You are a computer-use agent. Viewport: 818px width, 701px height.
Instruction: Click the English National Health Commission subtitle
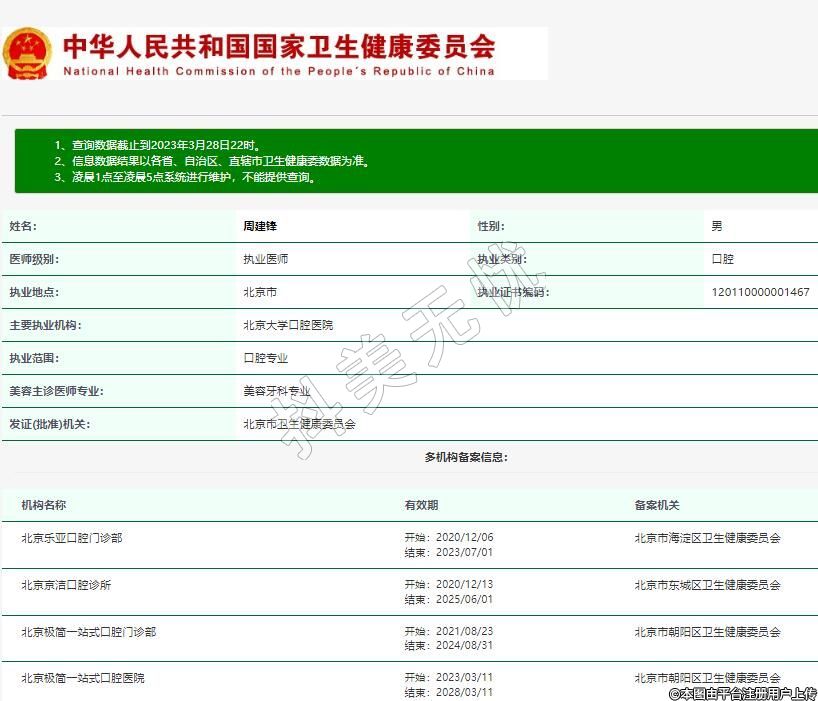pyautogui.click(x=279, y=71)
